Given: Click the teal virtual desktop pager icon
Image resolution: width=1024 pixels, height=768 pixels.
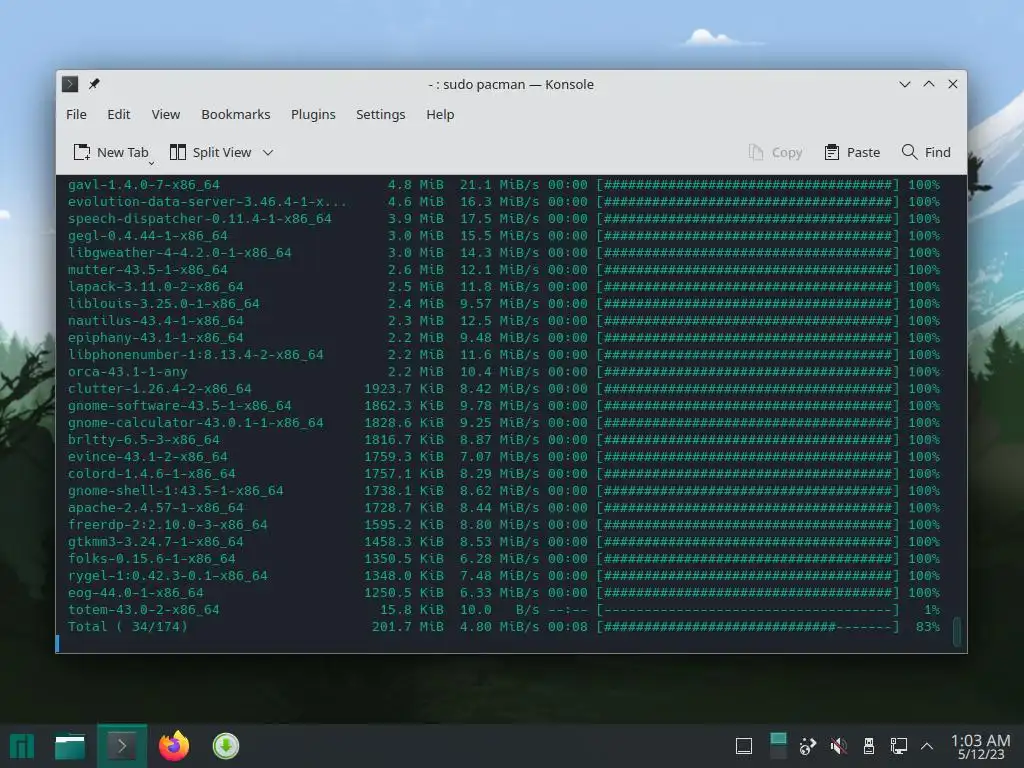Looking at the screenshot, I should click(778, 746).
